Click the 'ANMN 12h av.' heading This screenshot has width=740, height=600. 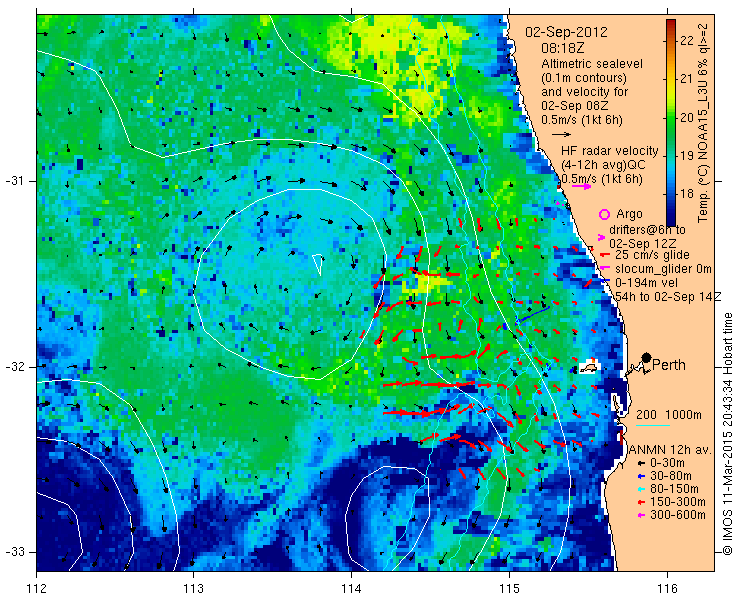click(670, 450)
